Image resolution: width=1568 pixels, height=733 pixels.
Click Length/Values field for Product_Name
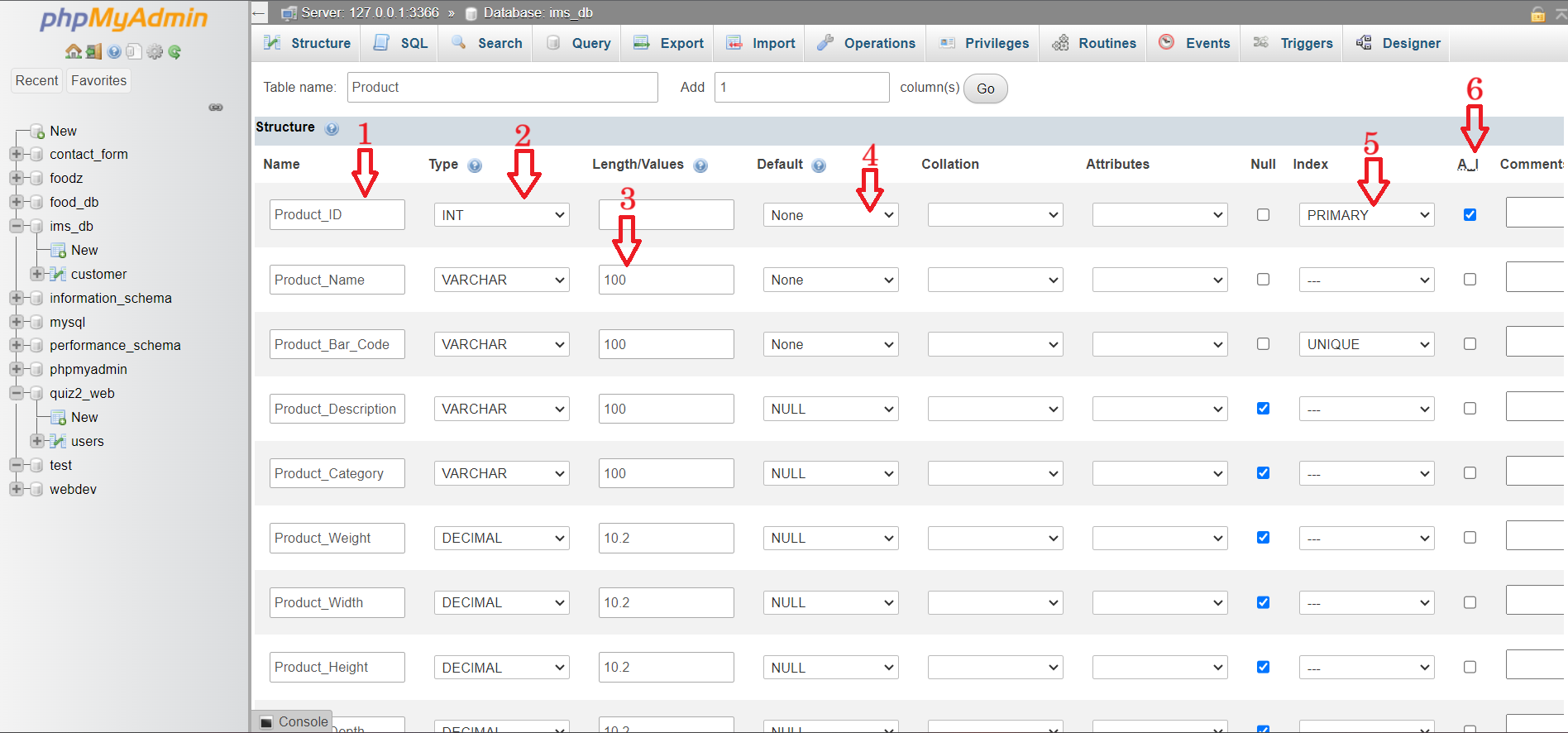[x=667, y=280]
